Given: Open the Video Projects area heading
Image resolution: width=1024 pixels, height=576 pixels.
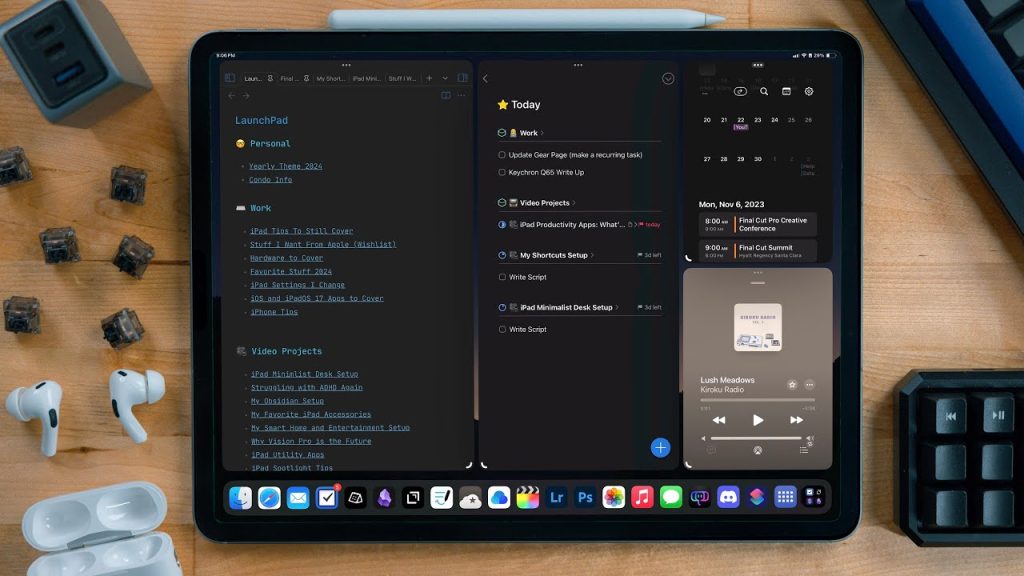Looking at the screenshot, I should 545,202.
